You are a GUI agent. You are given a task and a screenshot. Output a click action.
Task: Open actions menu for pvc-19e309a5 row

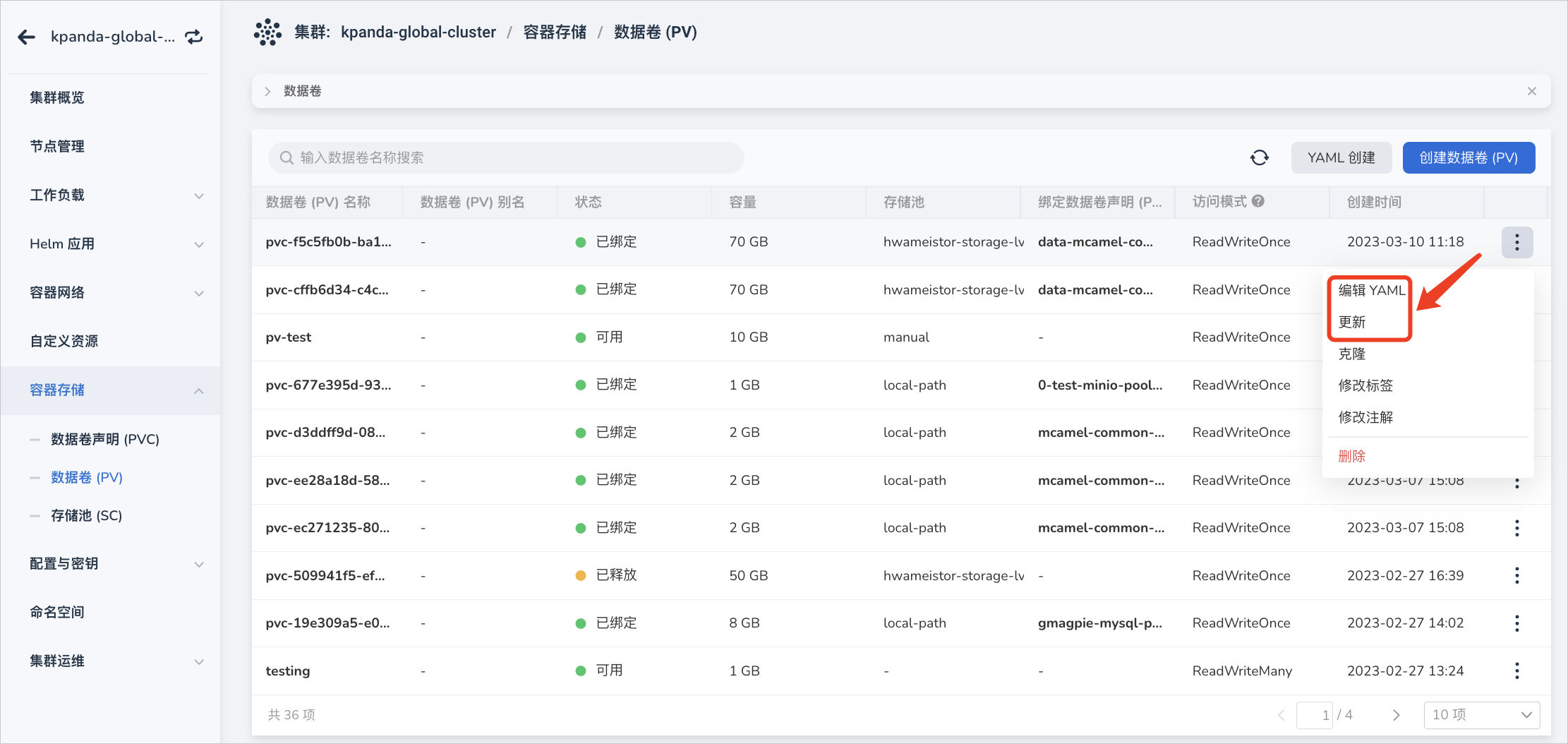click(x=1517, y=623)
